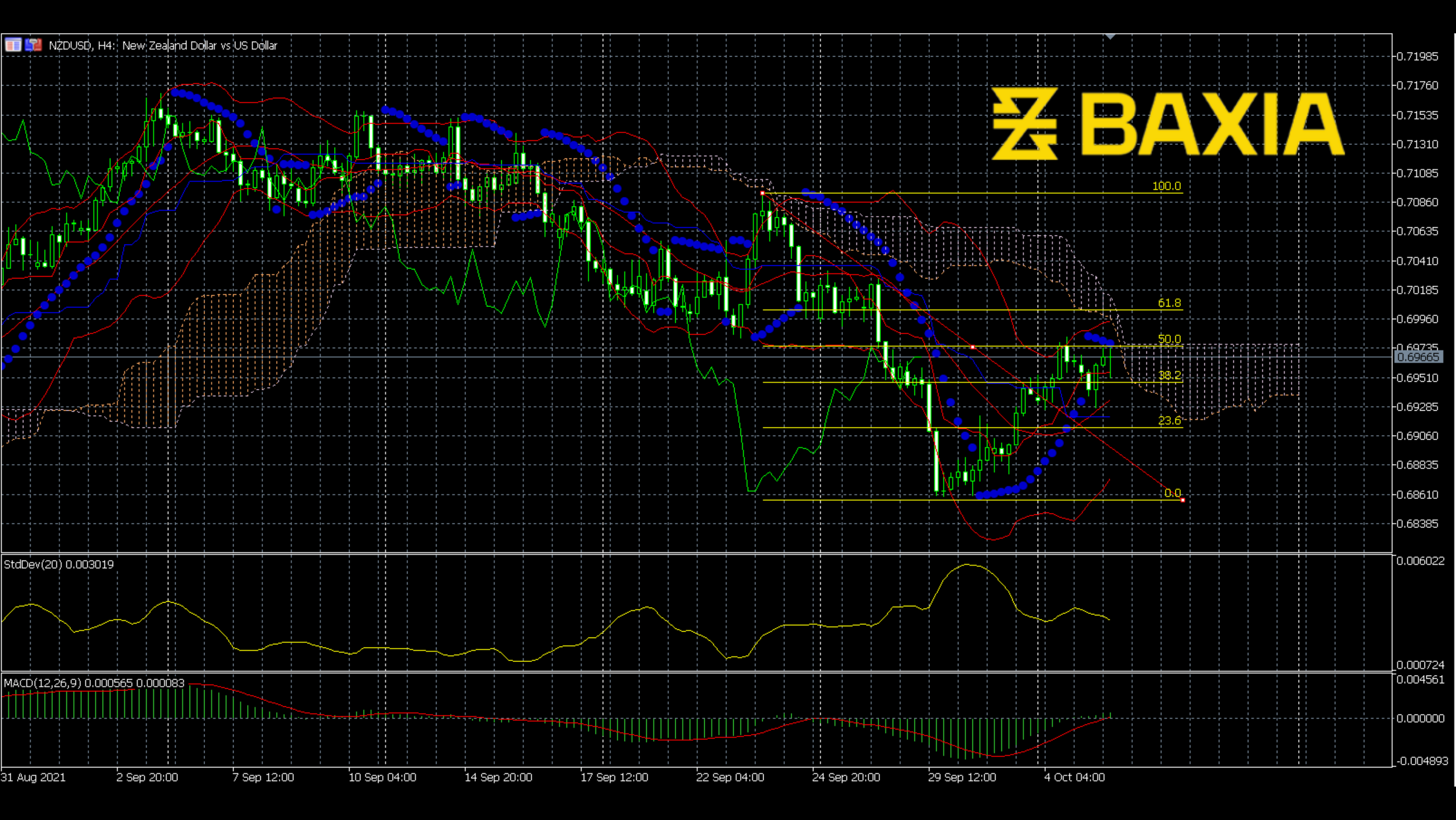Select the Fibonacci 100.0 anchor point
The height and width of the screenshot is (820, 1456).
pos(763,193)
